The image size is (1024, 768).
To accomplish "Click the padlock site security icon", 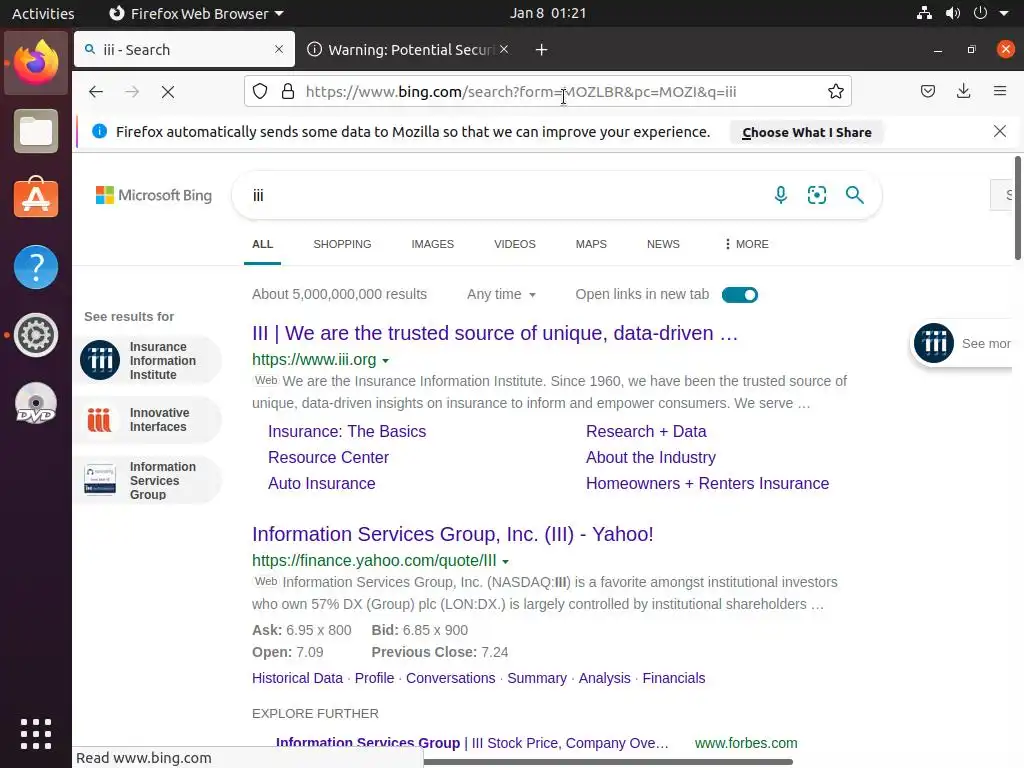I will tap(287, 91).
